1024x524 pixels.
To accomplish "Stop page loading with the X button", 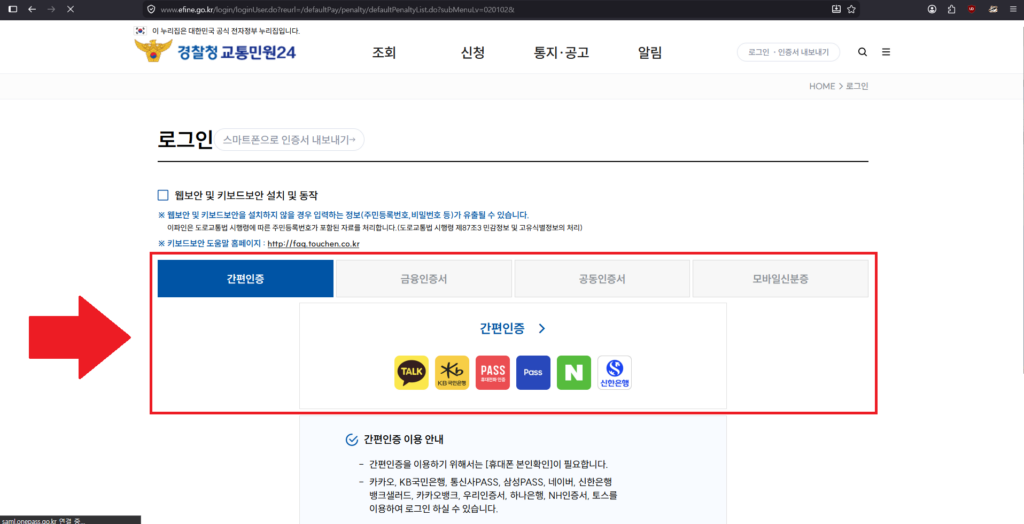I will point(70,9).
